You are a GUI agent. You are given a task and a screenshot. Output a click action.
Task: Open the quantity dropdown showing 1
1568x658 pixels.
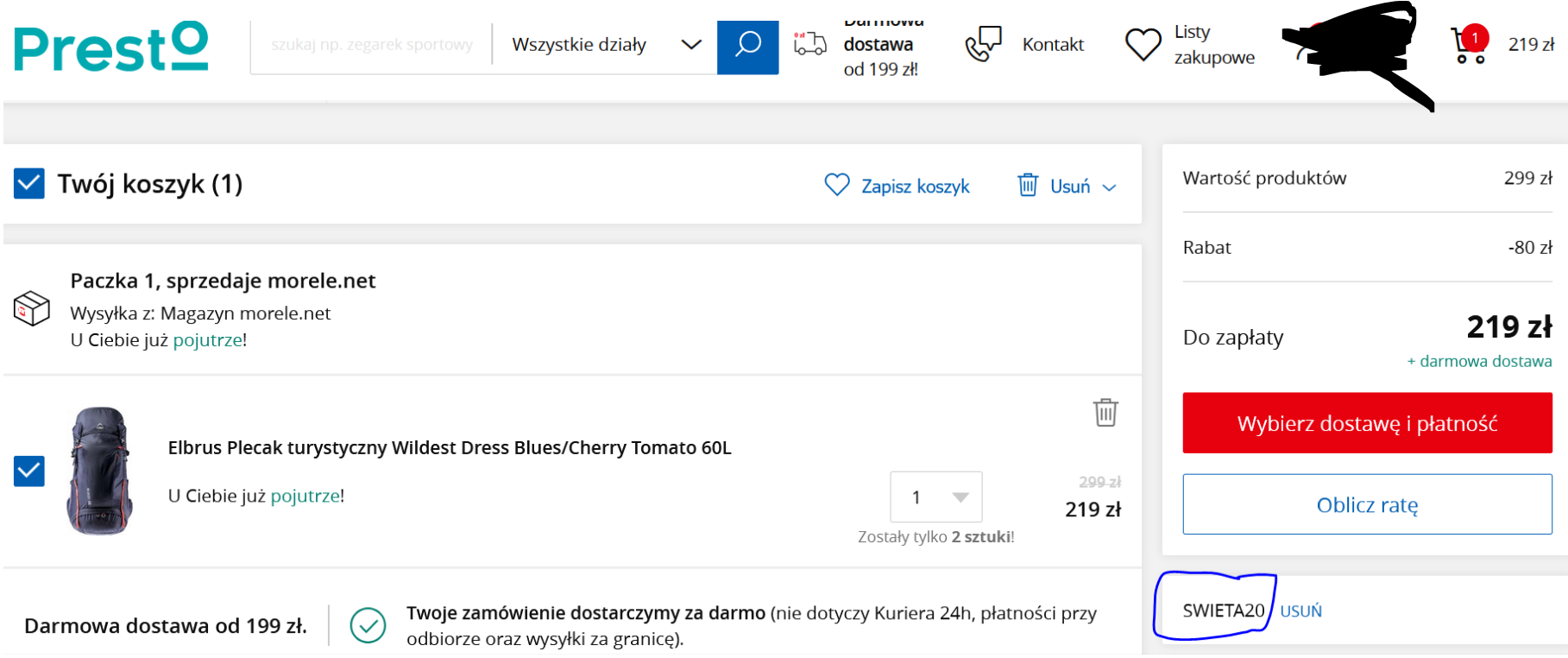(x=936, y=497)
